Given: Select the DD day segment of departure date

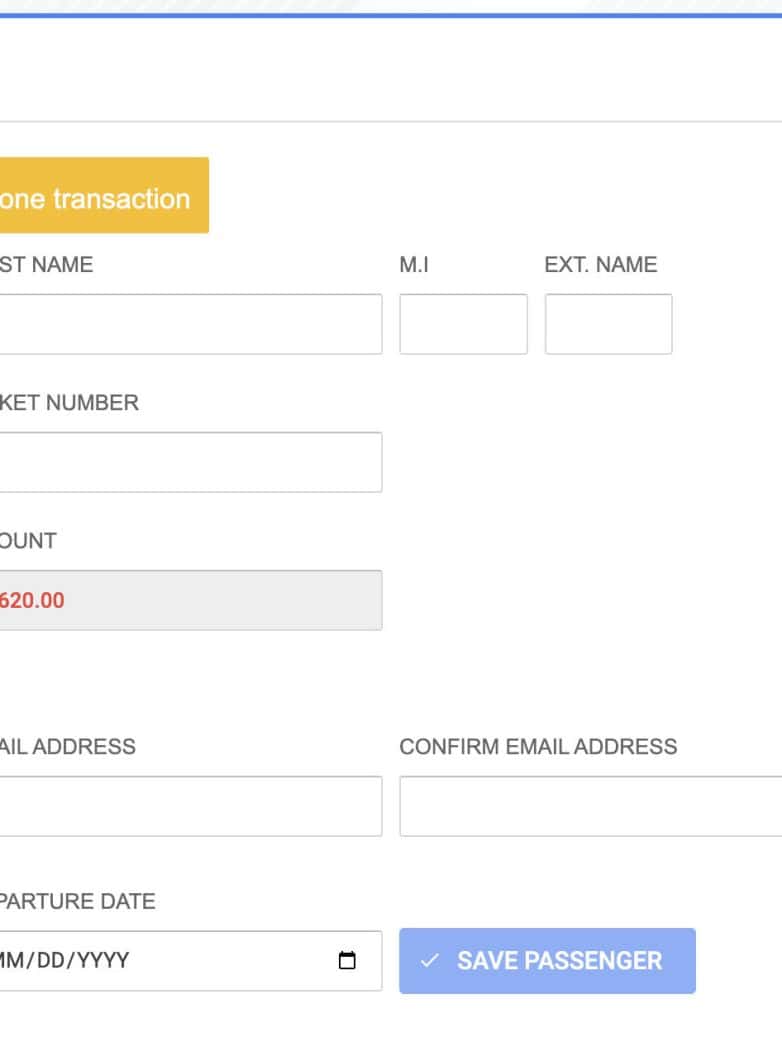Looking at the screenshot, I should coord(54,961).
